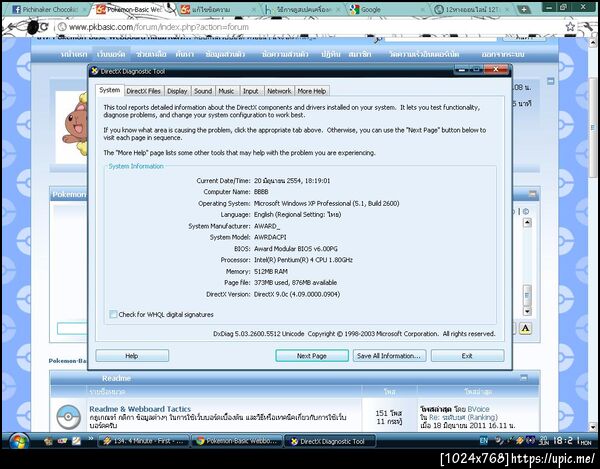This screenshot has height=469, width=600.
Task: Open the Input tab
Action: tap(251, 91)
